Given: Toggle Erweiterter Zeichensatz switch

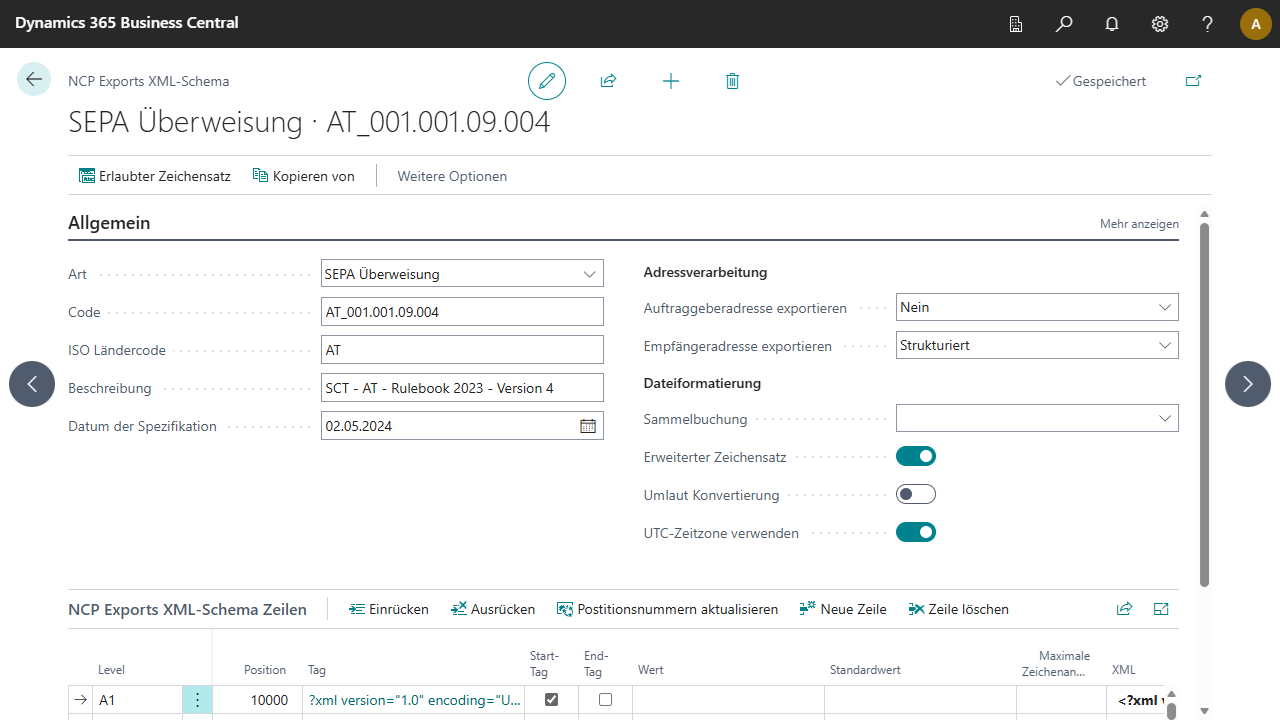Looking at the screenshot, I should (x=916, y=457).
